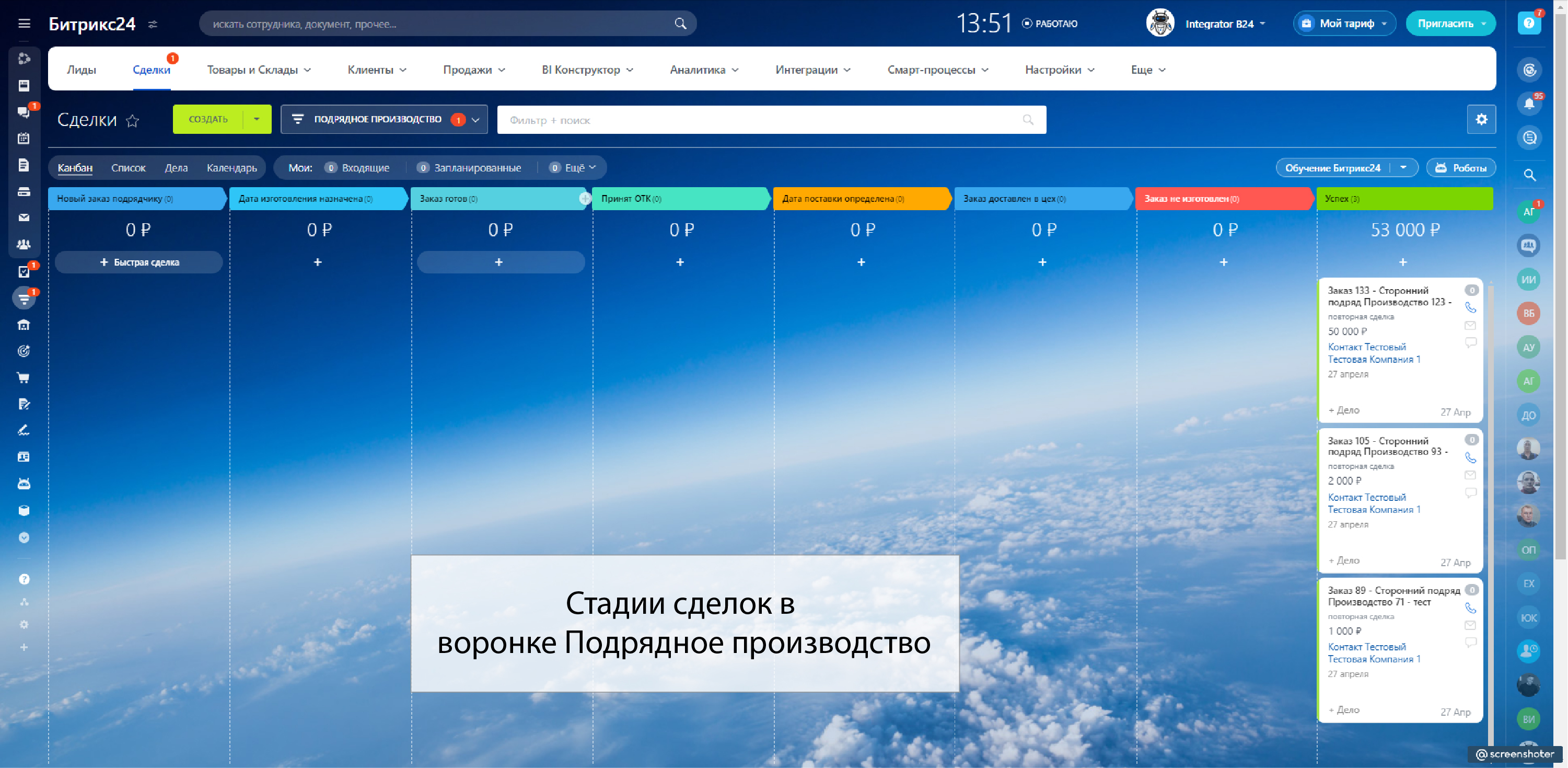Open the help question mark icon top-right

point(1528,23)
